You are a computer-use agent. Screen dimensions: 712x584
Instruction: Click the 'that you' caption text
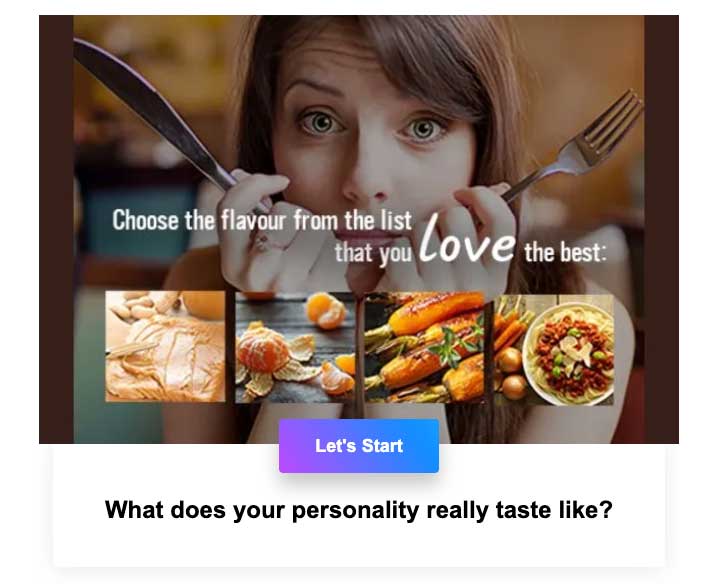click(373, 252)
